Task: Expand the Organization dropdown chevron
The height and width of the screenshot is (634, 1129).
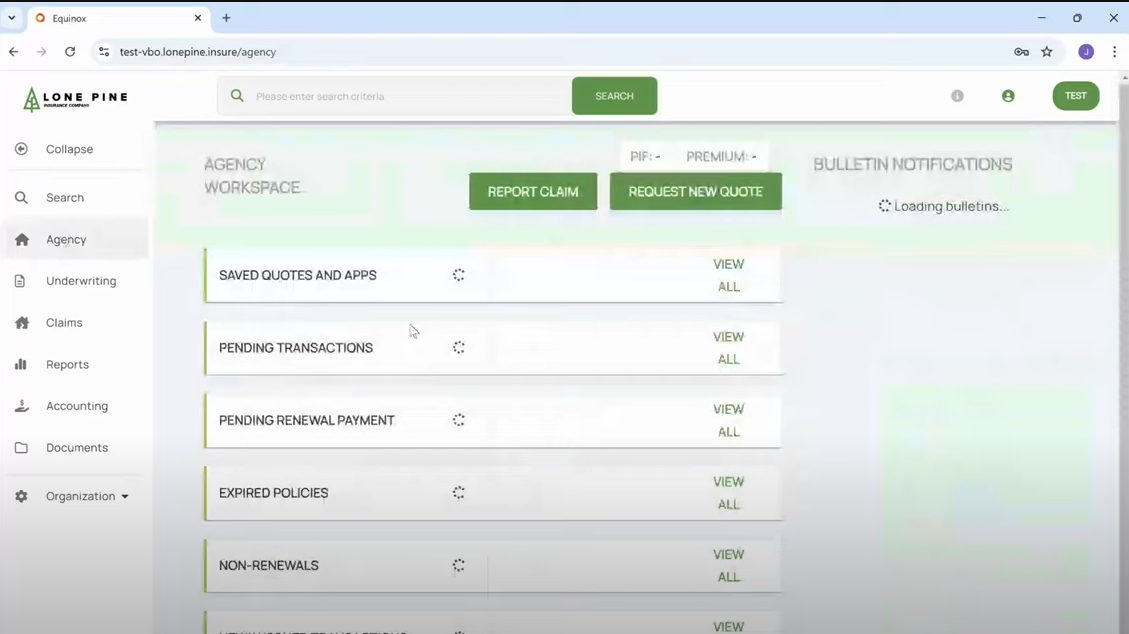Action: (x=125, y=495)
